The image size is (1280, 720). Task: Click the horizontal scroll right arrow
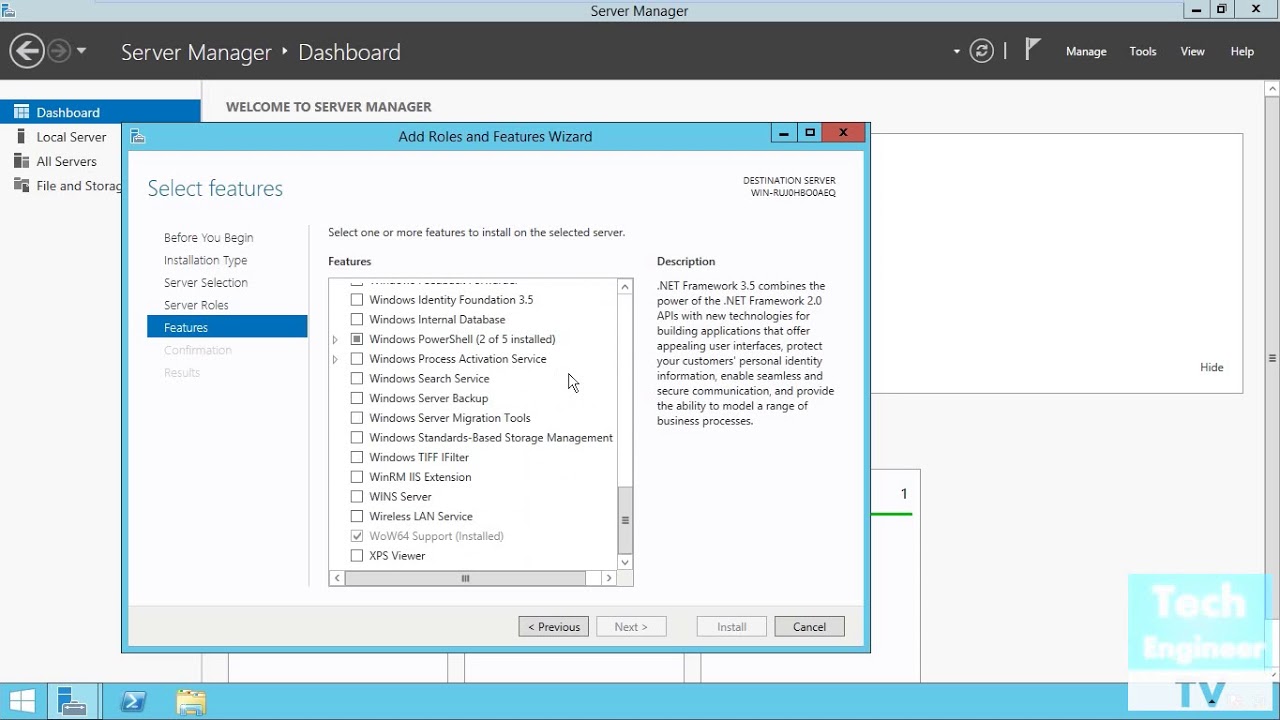pos(608,578)
